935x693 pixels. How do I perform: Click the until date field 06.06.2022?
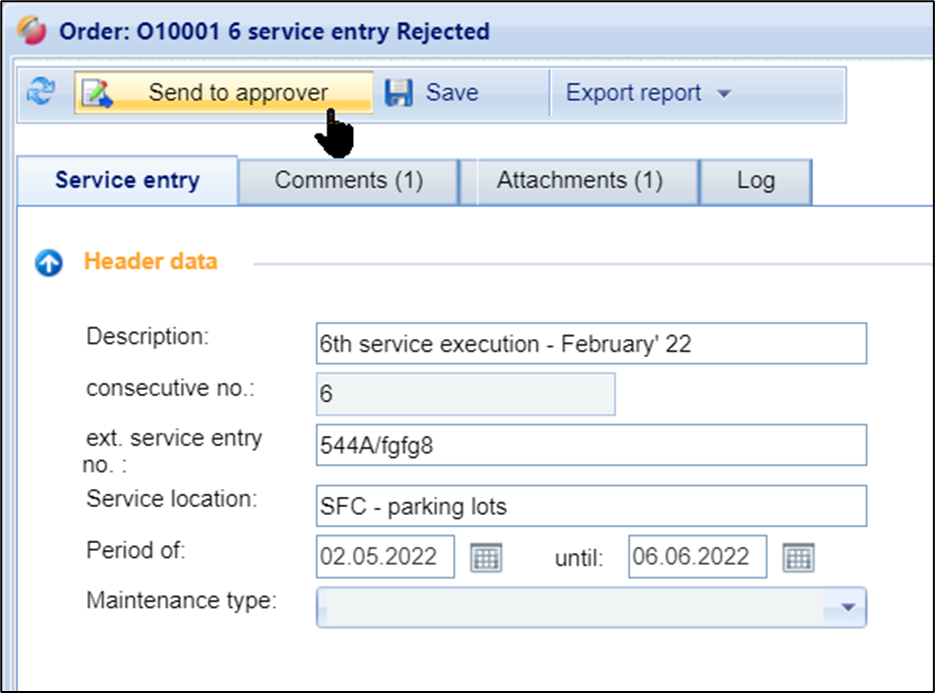click(x=696, y=557)
